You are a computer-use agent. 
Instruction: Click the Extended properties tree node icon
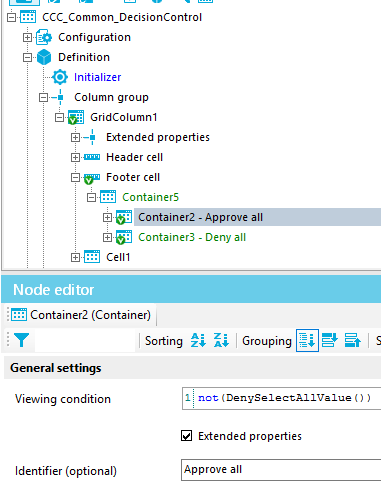coord(92,137)
